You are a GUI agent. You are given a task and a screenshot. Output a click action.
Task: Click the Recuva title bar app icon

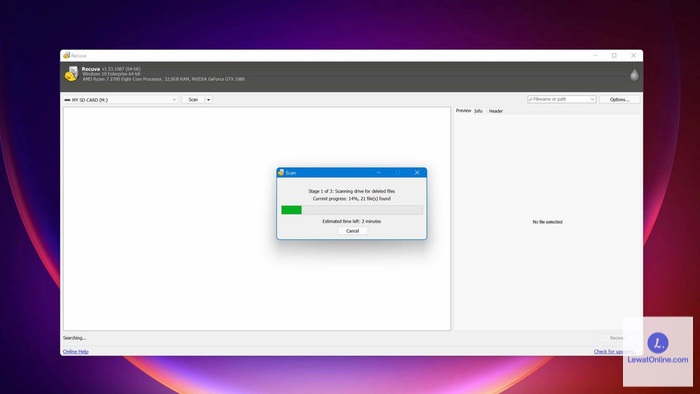(x=67, y=55)
